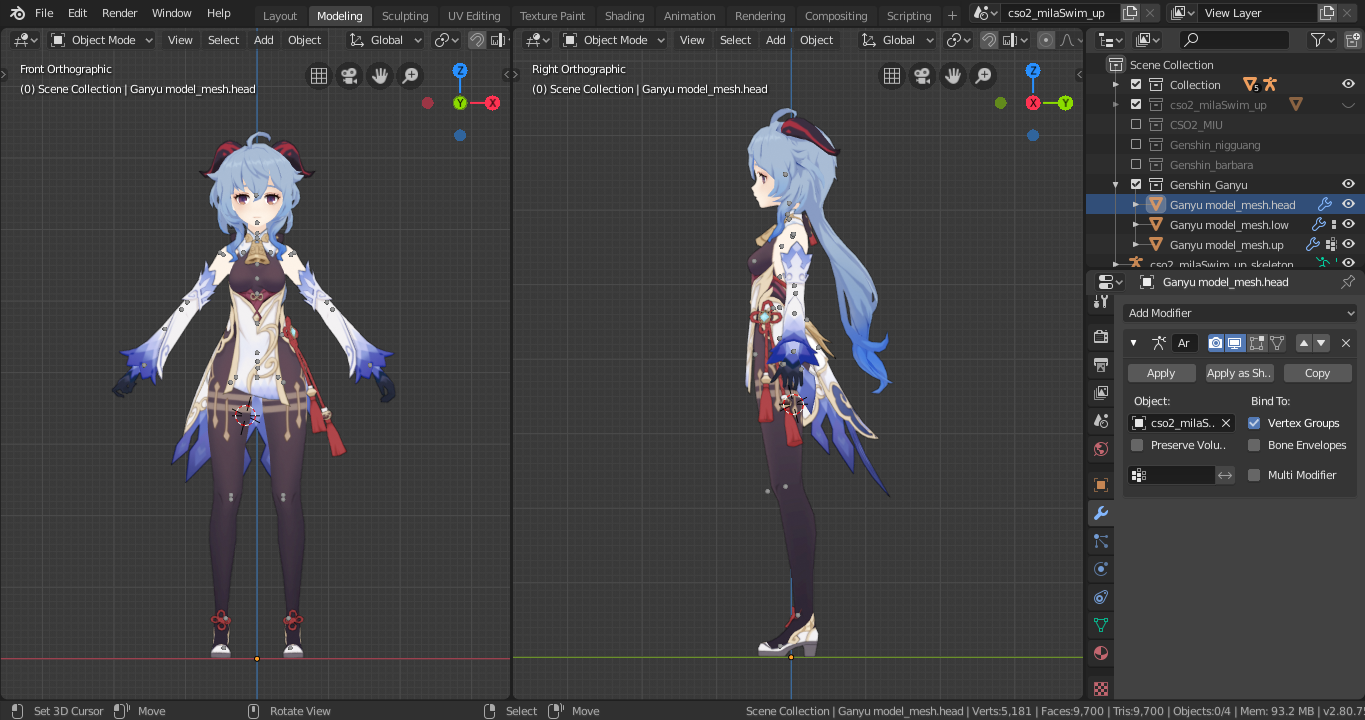Open the Modifier properties wrench tab
This screenshot has height=720, width=1365.
point(1100,513)
